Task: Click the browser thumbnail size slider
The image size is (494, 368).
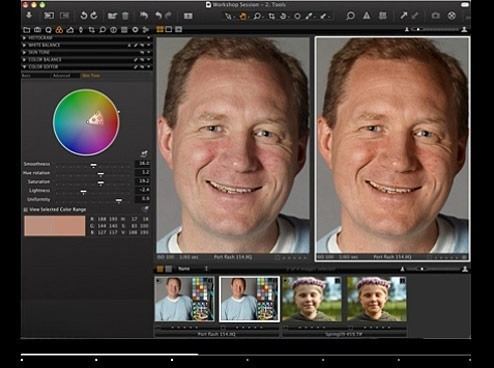Action: [433, 269]
